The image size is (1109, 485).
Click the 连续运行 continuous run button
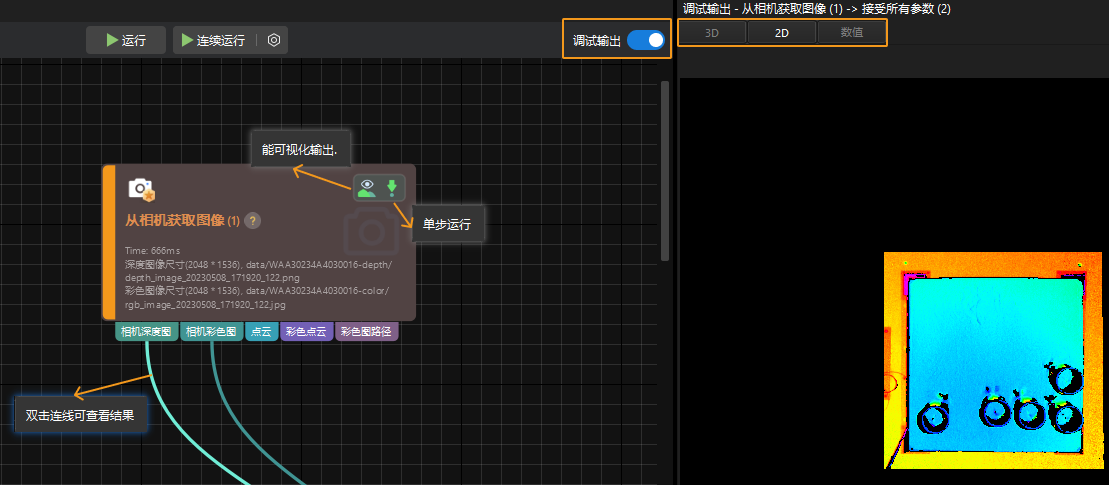click(x=212, y=41)
